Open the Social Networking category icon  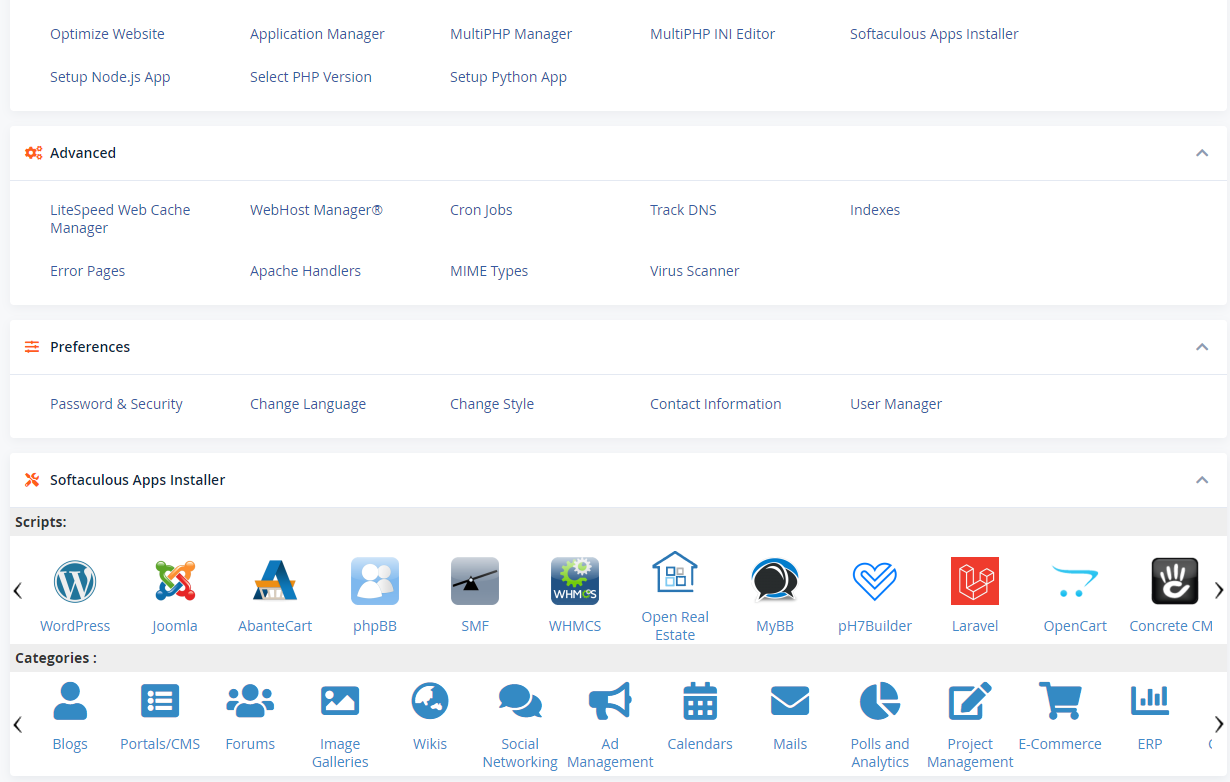[520, 701]
